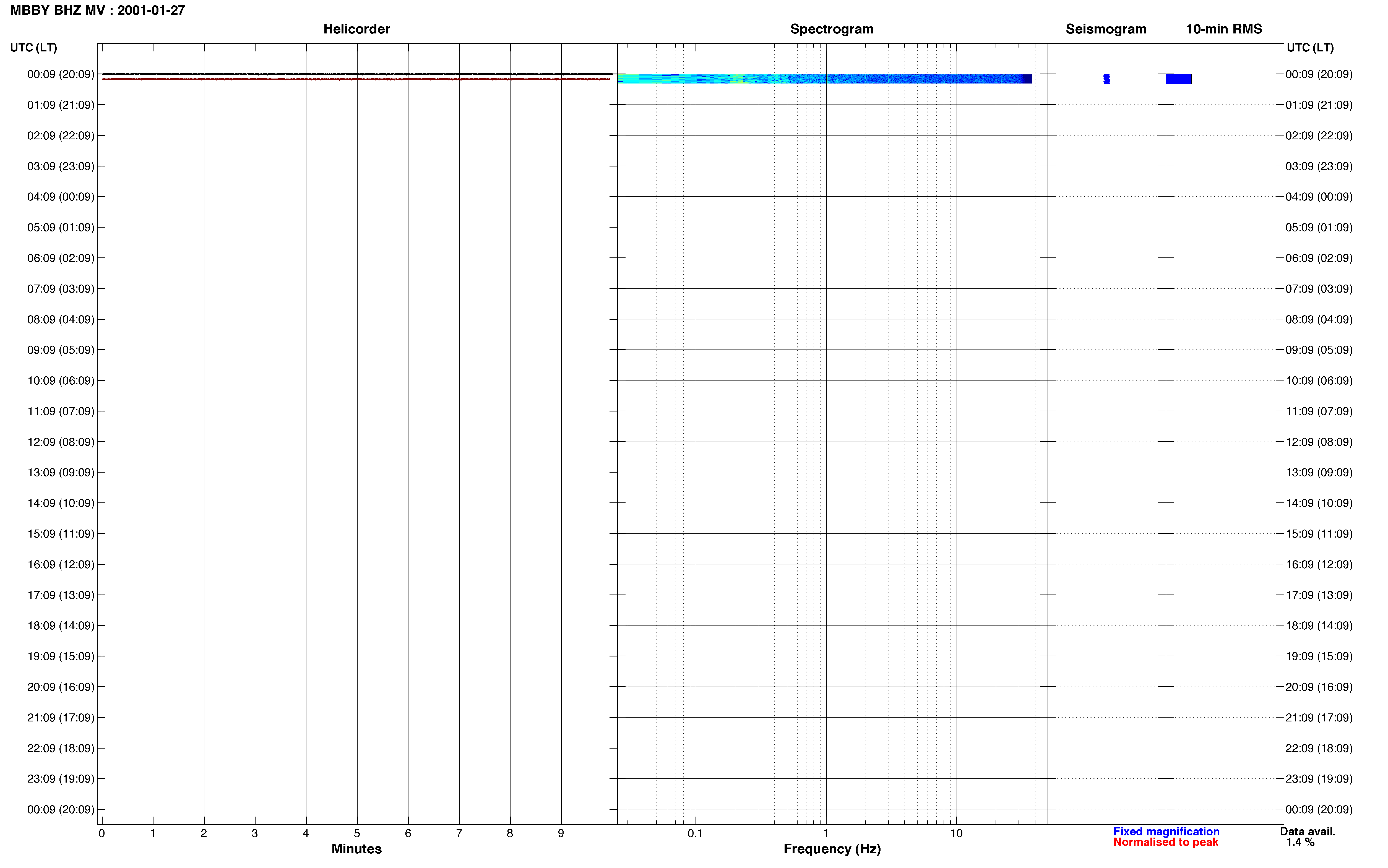Click left-axis time label 22:09 (18:09)
This screenshot has width=1388, height=868.
(61, 748)
